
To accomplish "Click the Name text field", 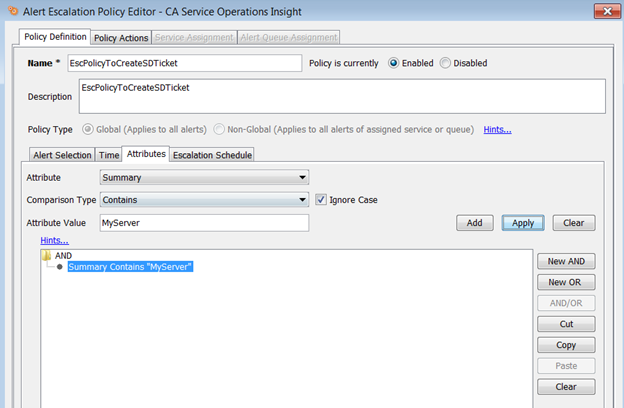I will coord(184,63).
